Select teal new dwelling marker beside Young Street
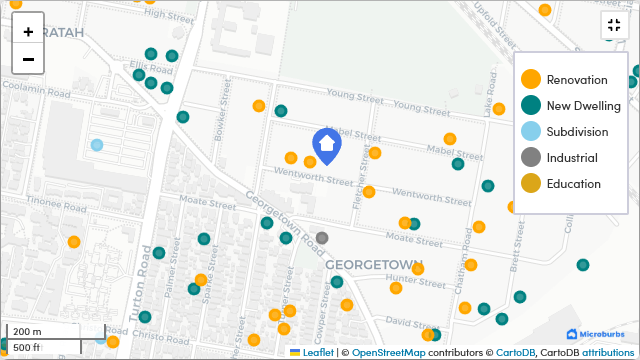 [281, 111]
